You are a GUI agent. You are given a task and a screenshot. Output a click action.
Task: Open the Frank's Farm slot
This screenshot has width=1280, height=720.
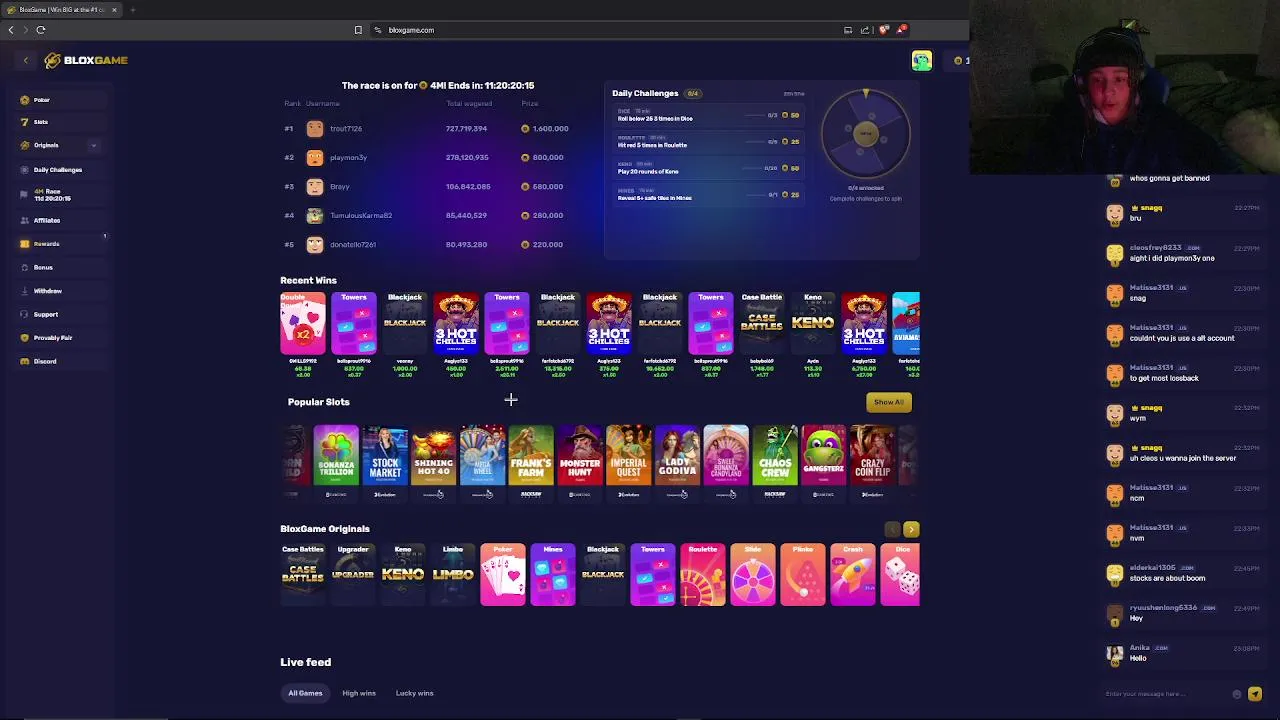531,462
